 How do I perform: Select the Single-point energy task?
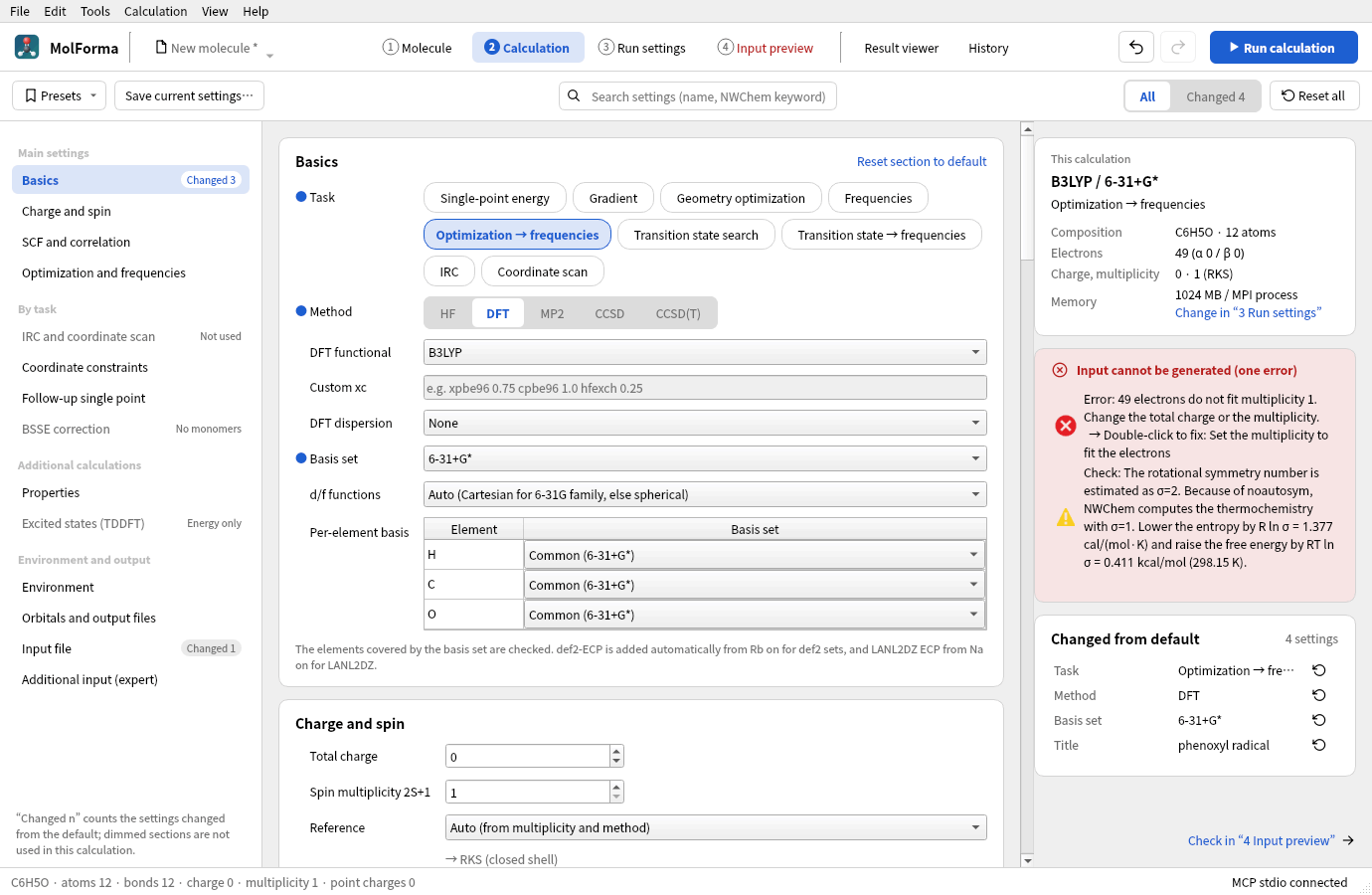click(x=495, y=198)
